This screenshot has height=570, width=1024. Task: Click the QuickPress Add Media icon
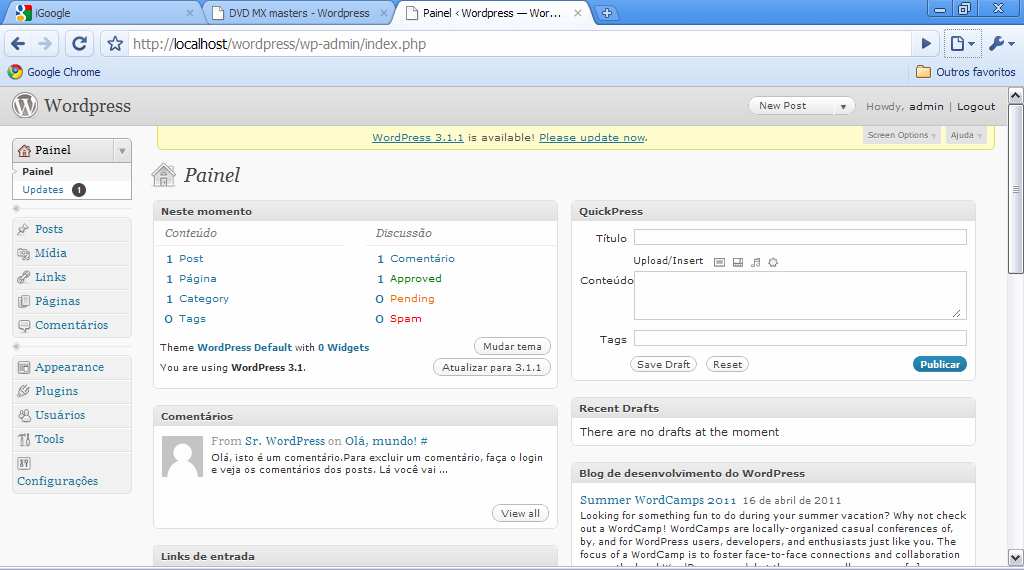(x=773, y=262)
